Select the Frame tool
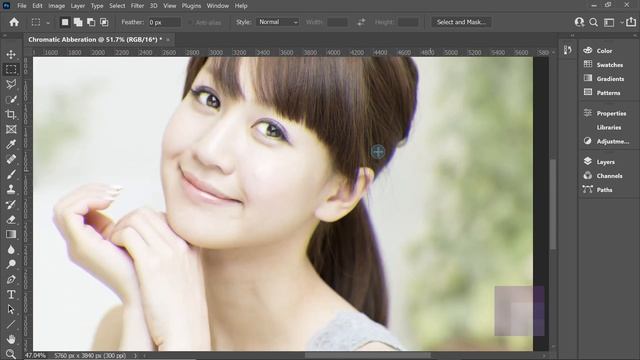 coord(11,130)
